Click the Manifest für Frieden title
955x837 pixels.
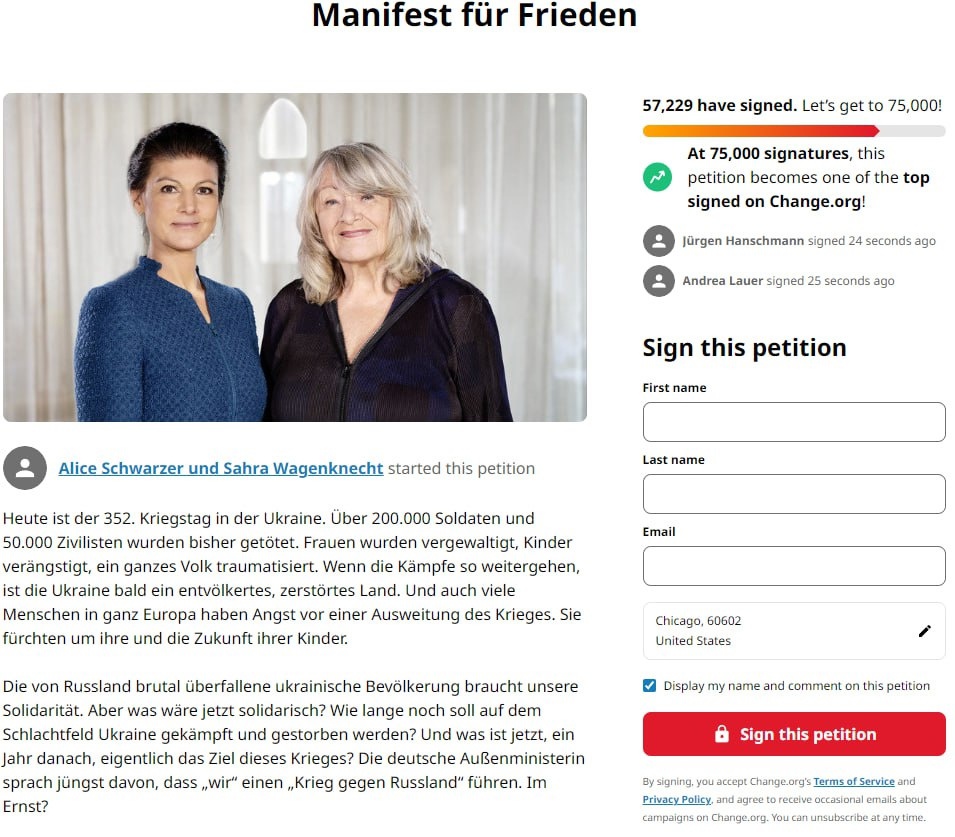pyautogui.click(x=474, y=15)
